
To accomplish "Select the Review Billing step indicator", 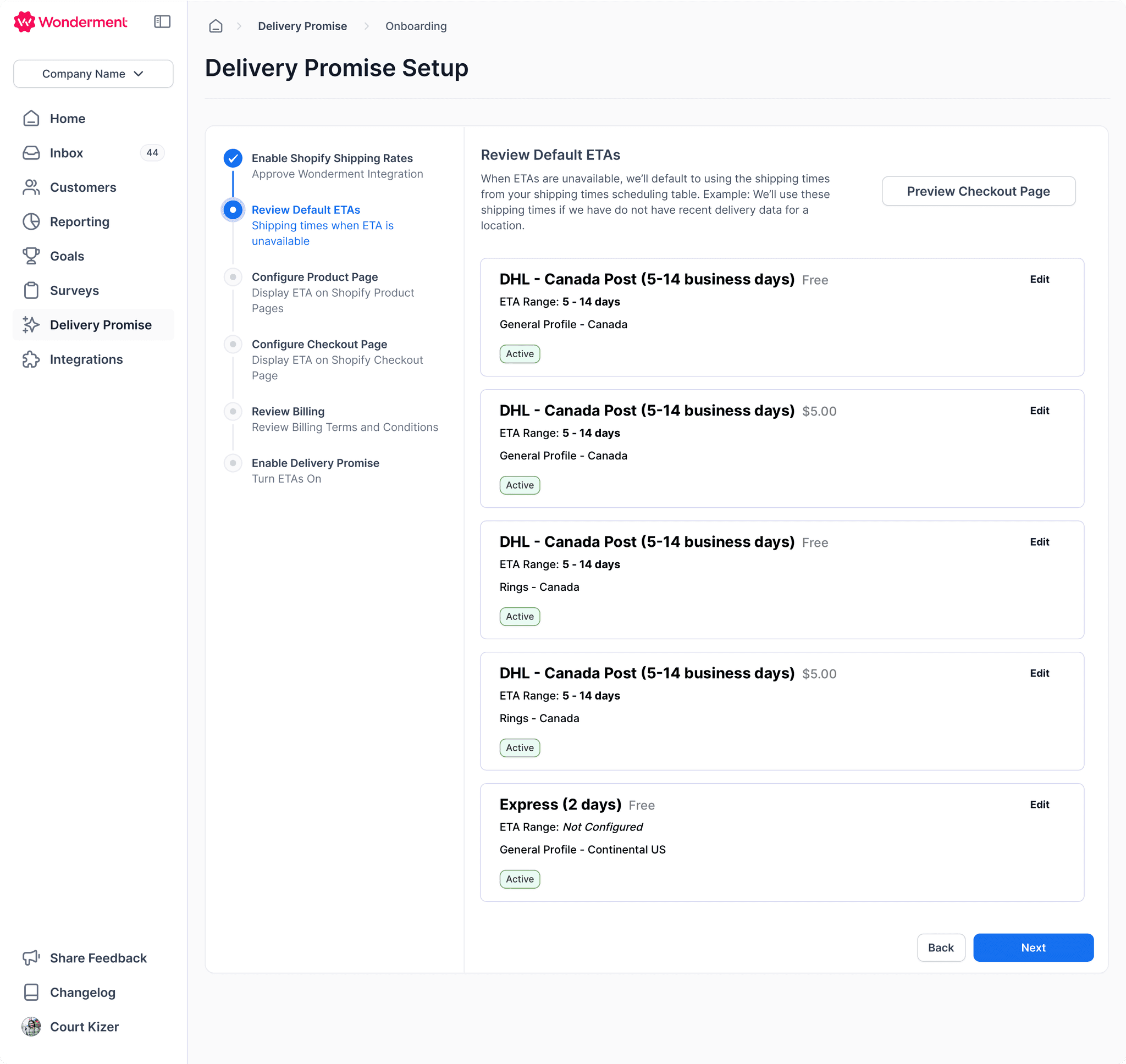I will coord(233,411).
